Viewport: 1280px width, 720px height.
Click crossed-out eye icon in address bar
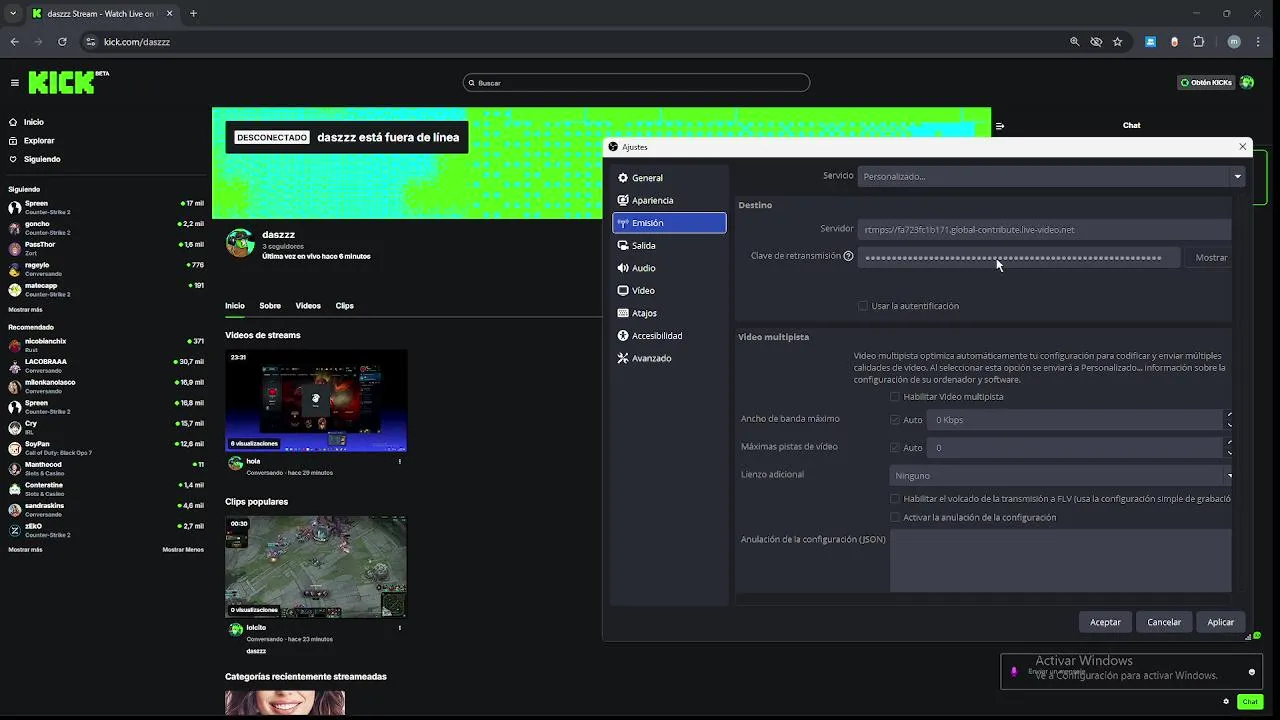coord(1096,42)
